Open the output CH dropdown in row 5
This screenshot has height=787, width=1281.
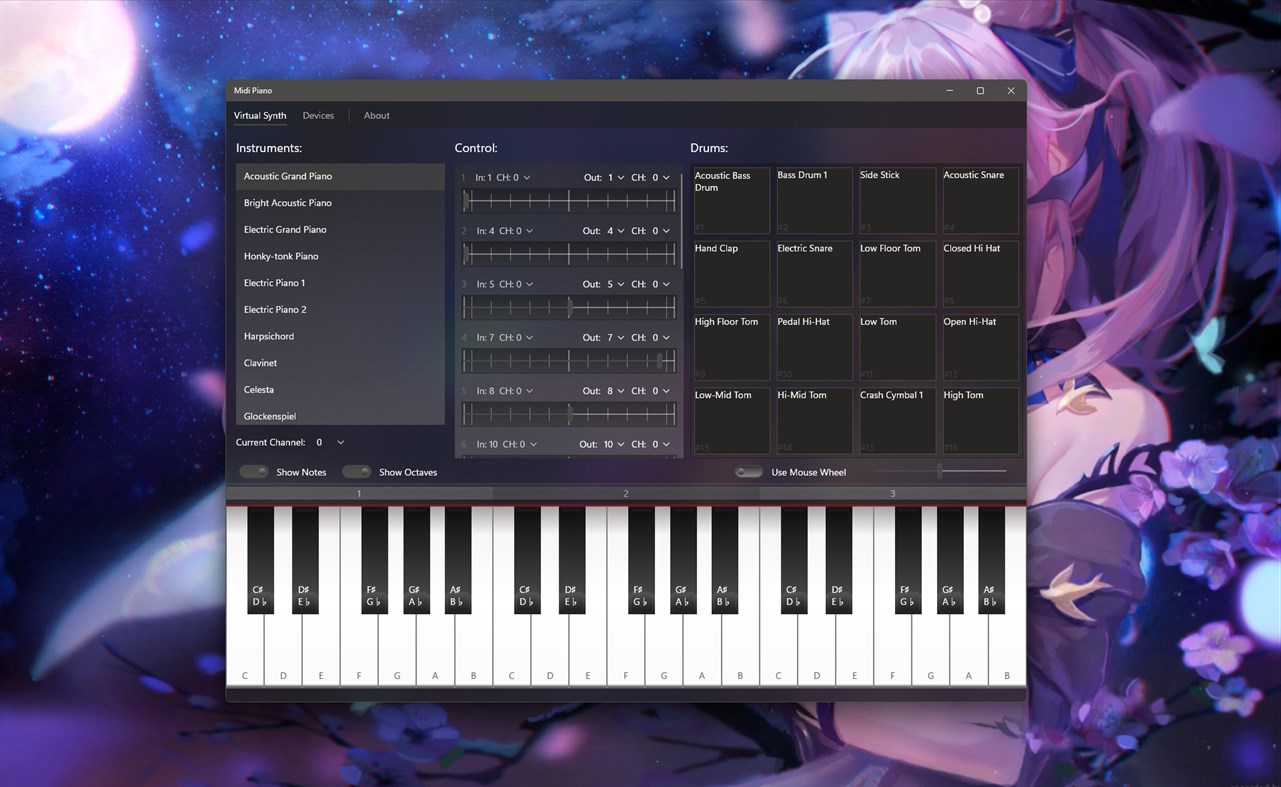pos(661,391)
